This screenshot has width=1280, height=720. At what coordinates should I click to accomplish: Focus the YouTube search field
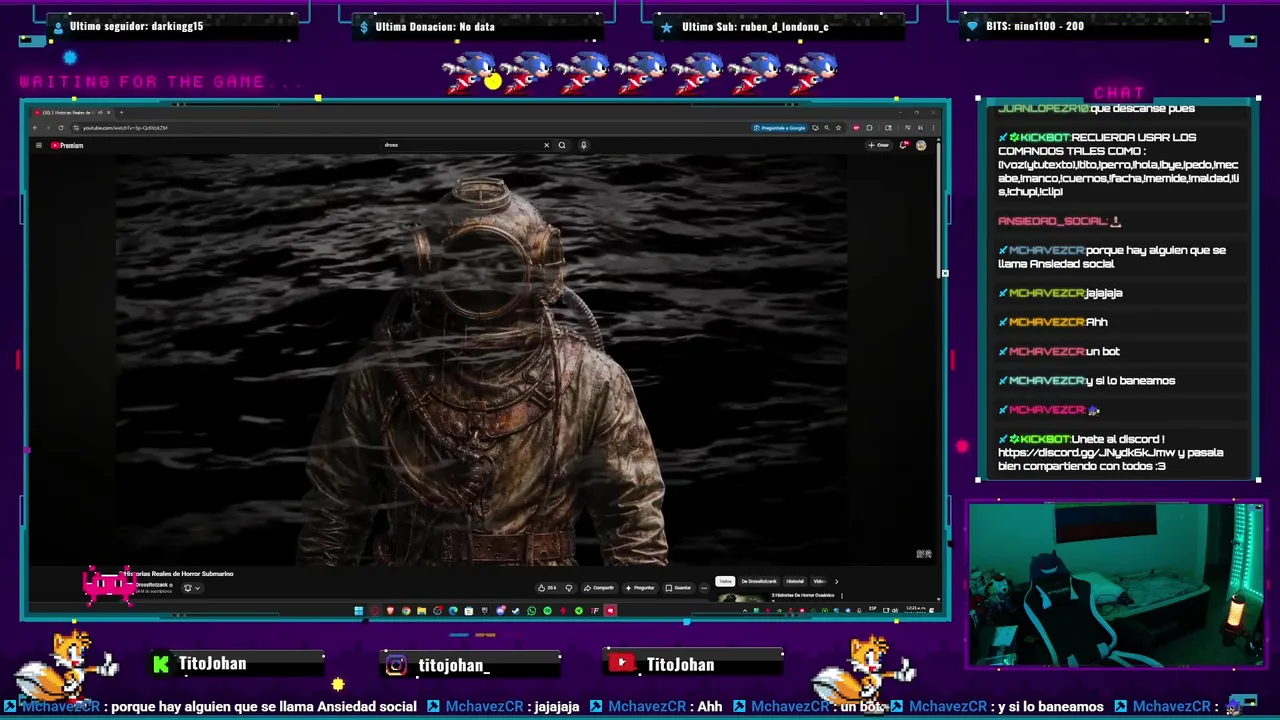[460, 145]
